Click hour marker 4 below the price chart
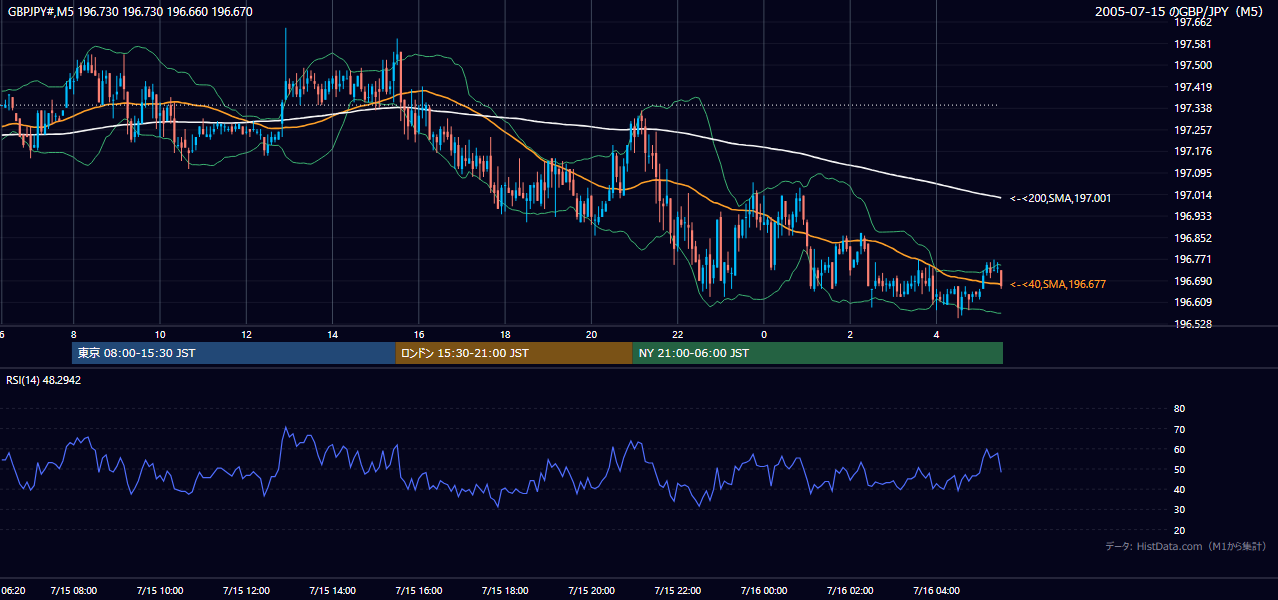 pyautogui.click(x=937, y=334)
